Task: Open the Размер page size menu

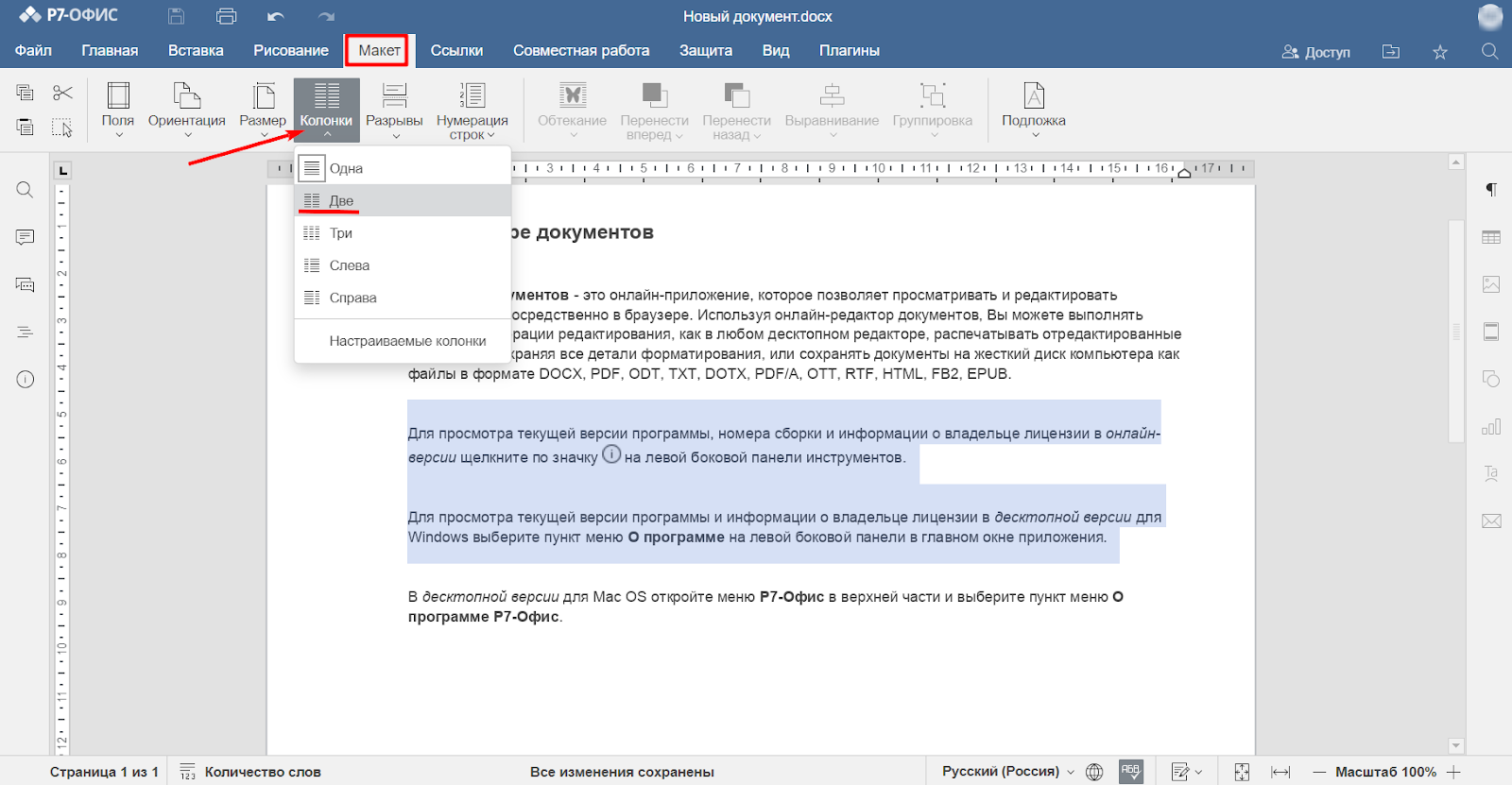Action: click(x=263, y=110)
